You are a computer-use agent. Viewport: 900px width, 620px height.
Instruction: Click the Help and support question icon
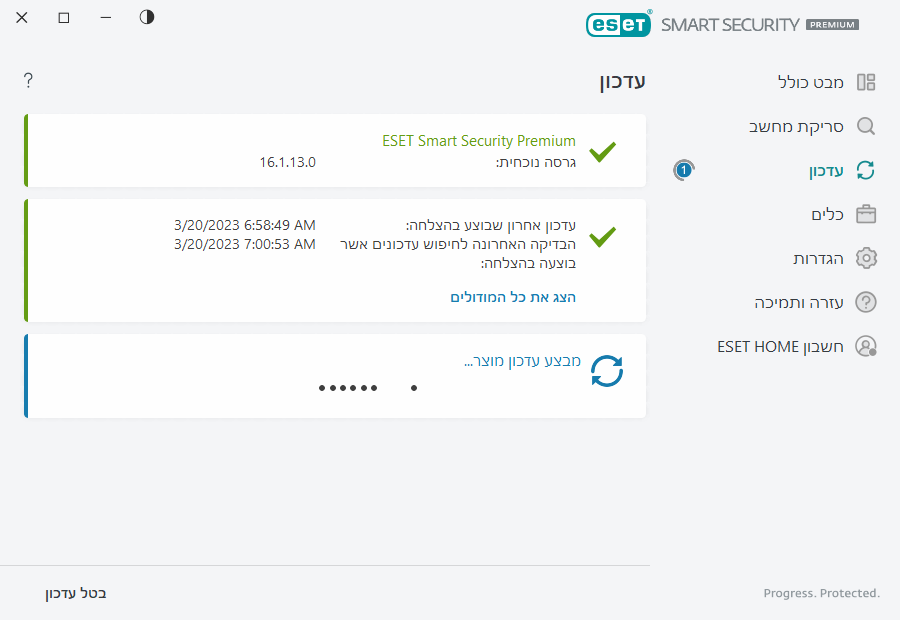[866, 302]
